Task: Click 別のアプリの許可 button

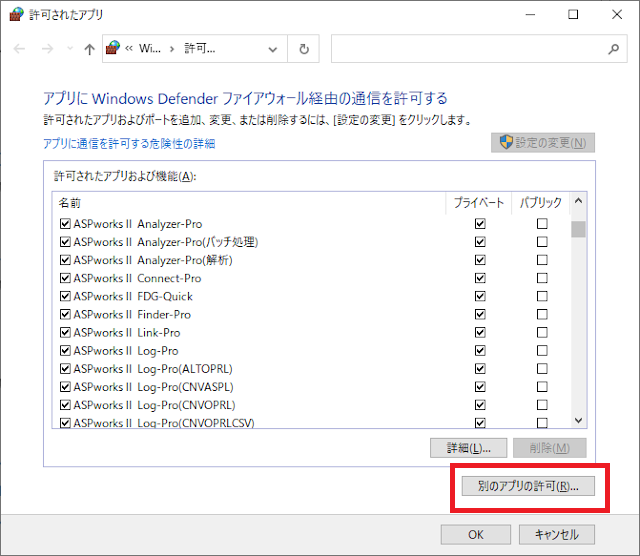Action: tap(529, 486)
